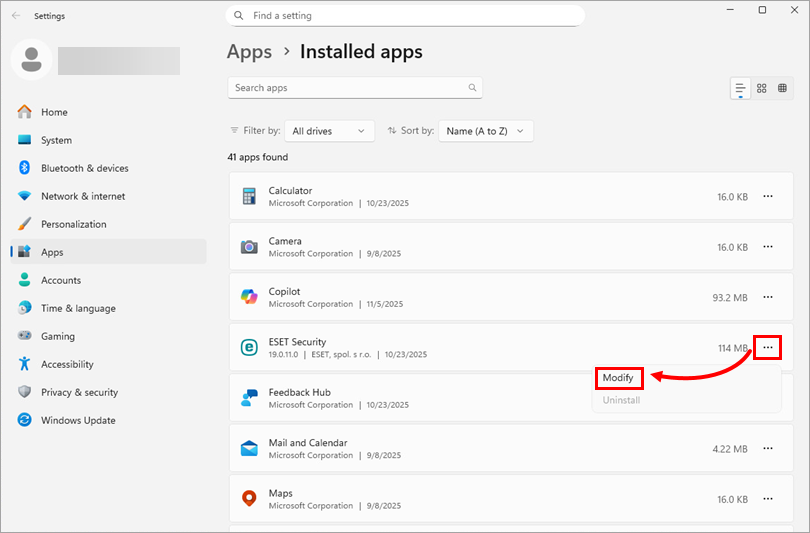The image size is (810, 533).
Task: Click the back arrow in Settings
Action: click(15, 16)
